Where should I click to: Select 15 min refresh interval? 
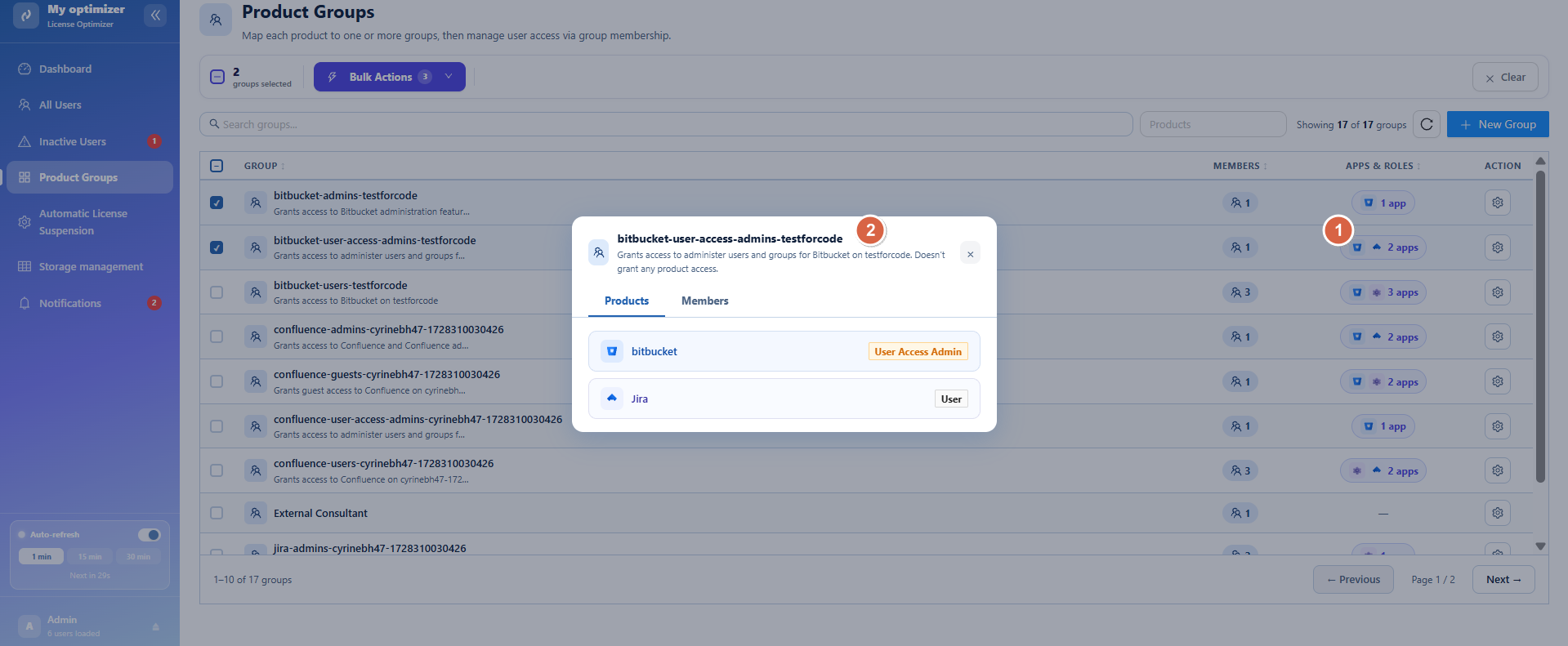pyautogui.click(x=90, y=556)
